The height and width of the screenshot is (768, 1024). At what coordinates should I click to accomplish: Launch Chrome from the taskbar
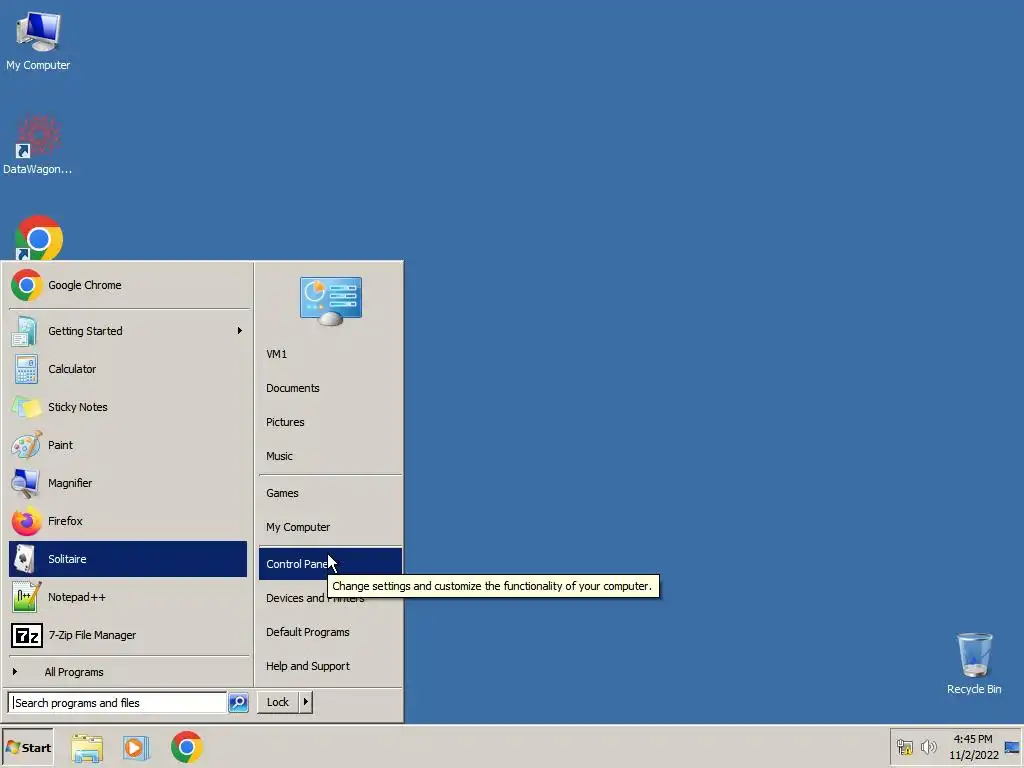(187, 747)
